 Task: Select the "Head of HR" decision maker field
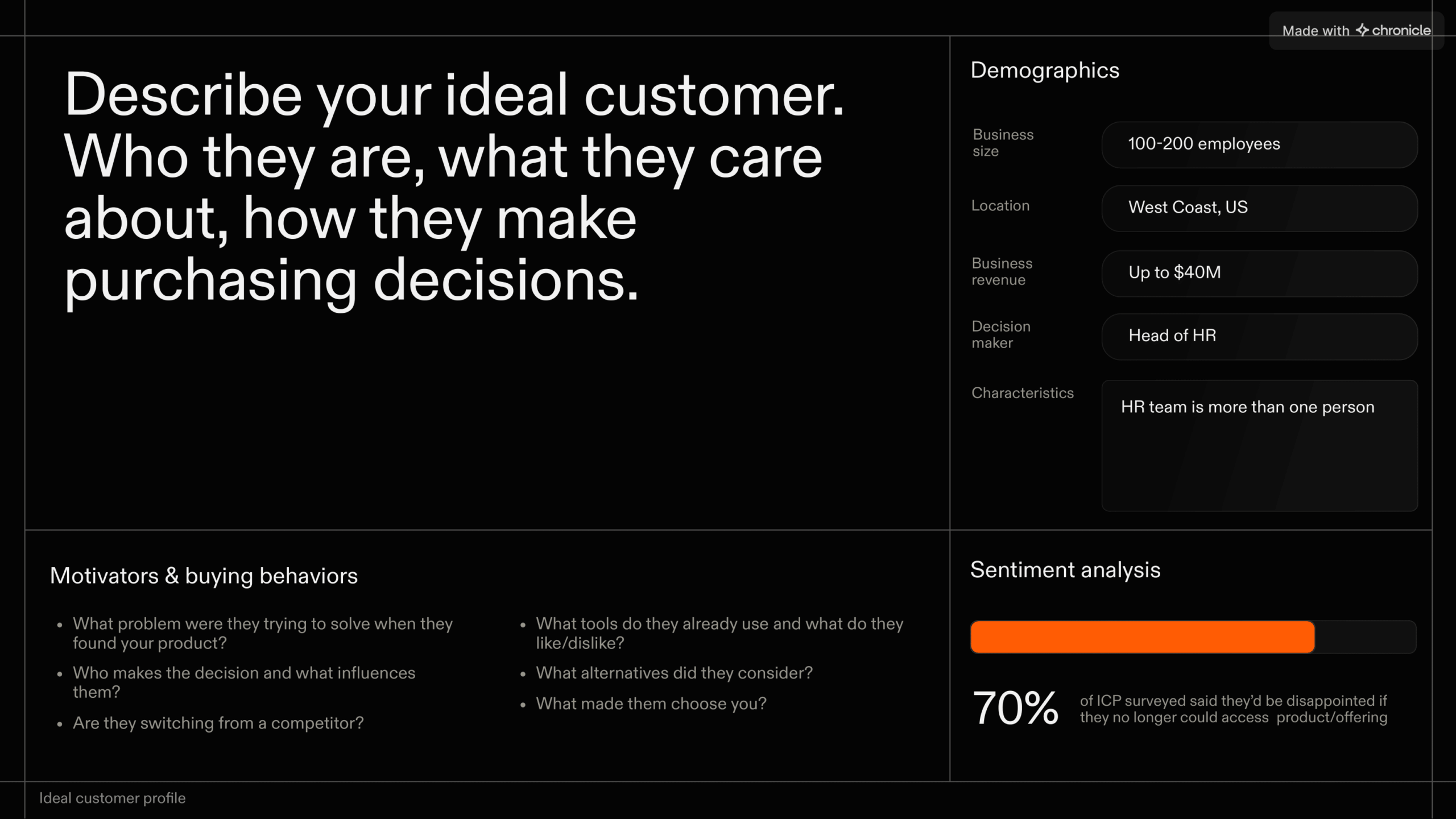[x=1259, y=337]
